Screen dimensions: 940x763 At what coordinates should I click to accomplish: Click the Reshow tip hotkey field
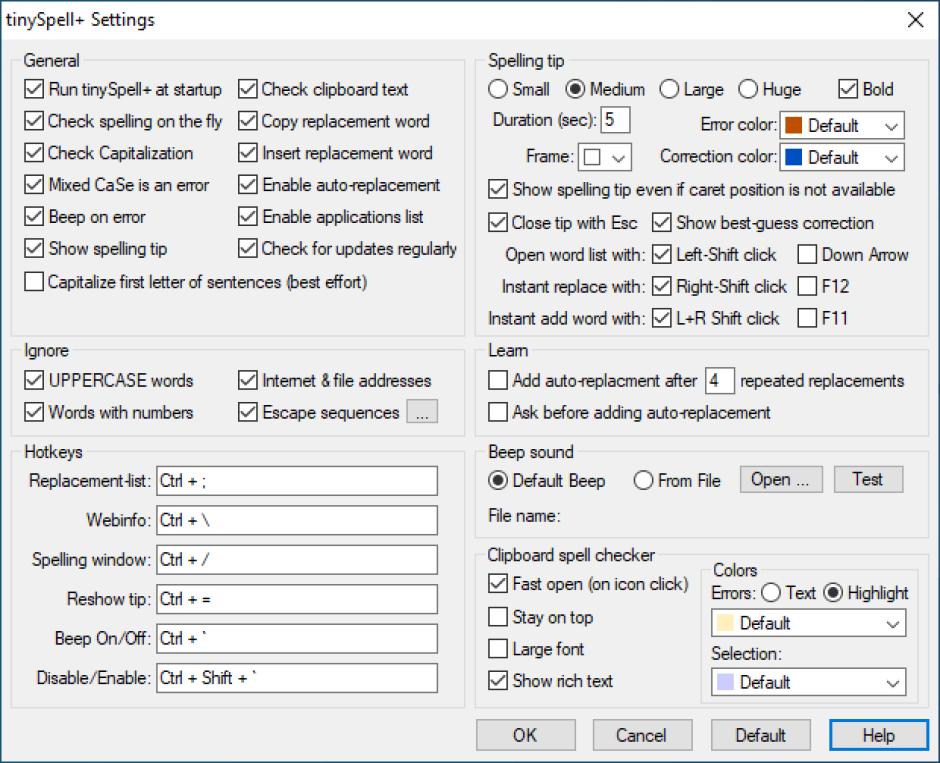coord(297,599)
